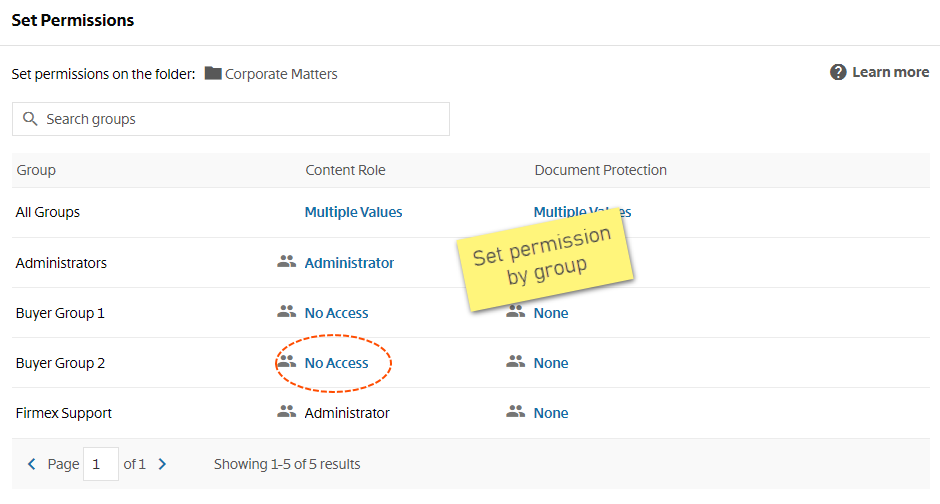
Task: Select the Buyer Group 2 name
Action: coord(60,364)
